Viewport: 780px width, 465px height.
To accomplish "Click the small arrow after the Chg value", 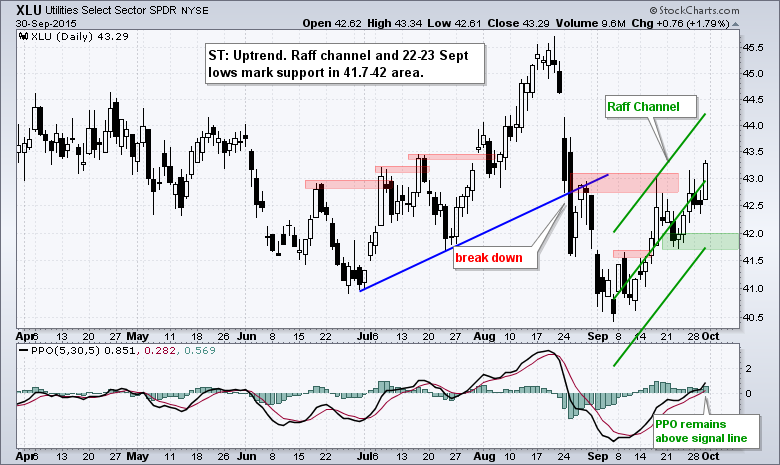I will 736,24.
